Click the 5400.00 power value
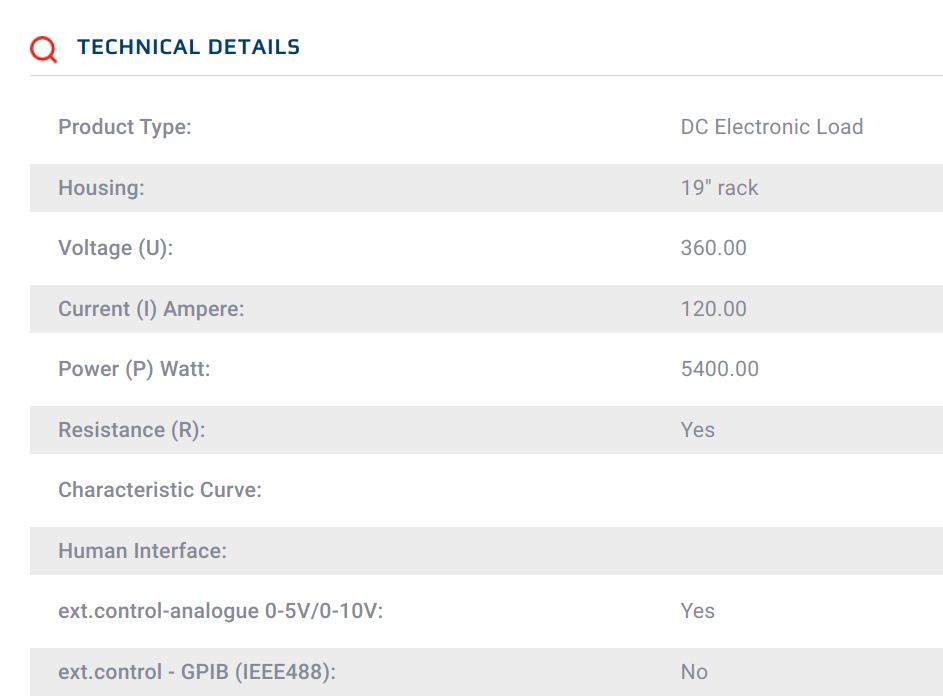This screenshot has height=696, width=943. click(719, 369)
